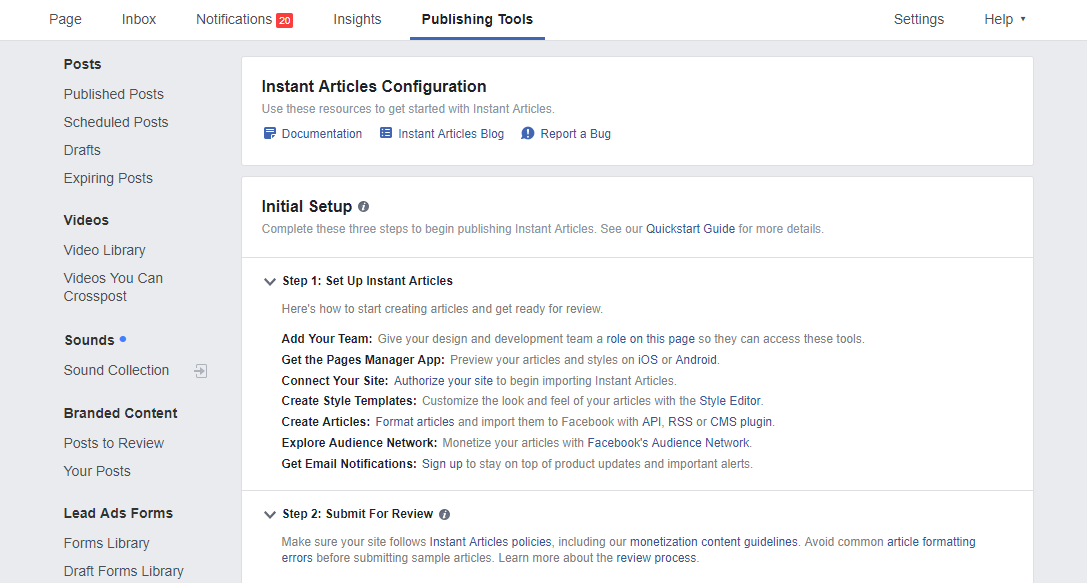Click the RSS link
Screen dimensions: 1087x583
tap(680, 421)
